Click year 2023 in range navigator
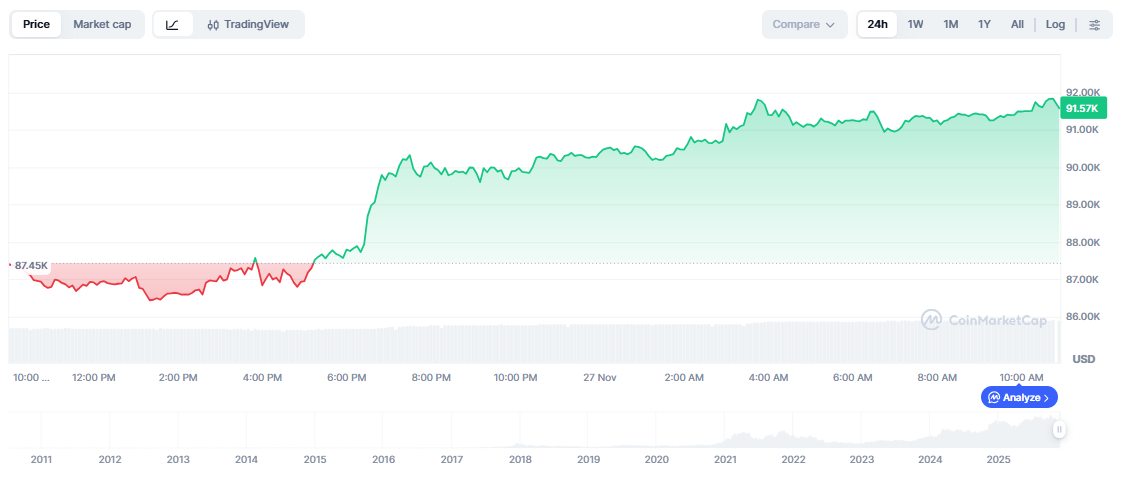 (861, 460)
